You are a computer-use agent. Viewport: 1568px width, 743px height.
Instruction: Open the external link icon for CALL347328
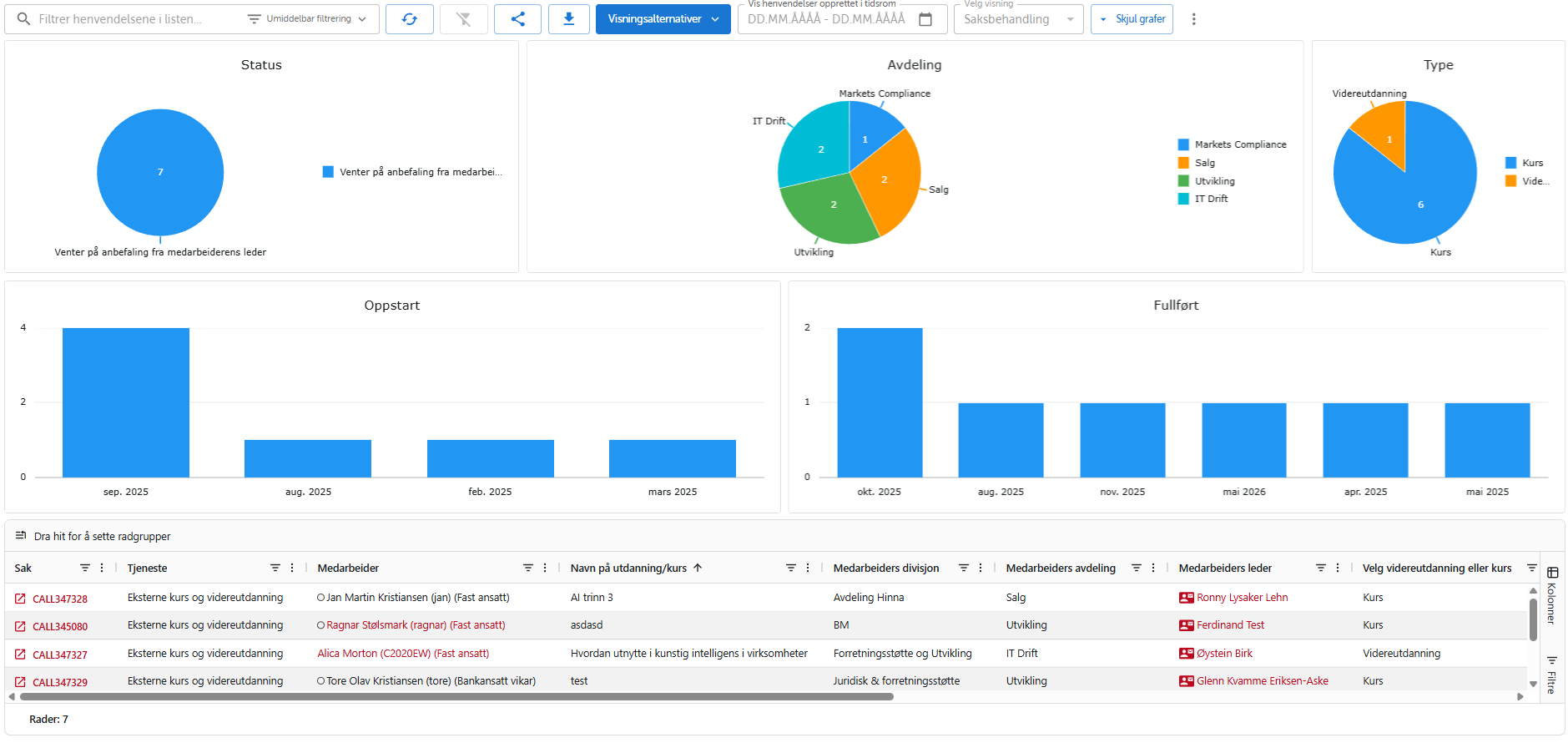20,599
